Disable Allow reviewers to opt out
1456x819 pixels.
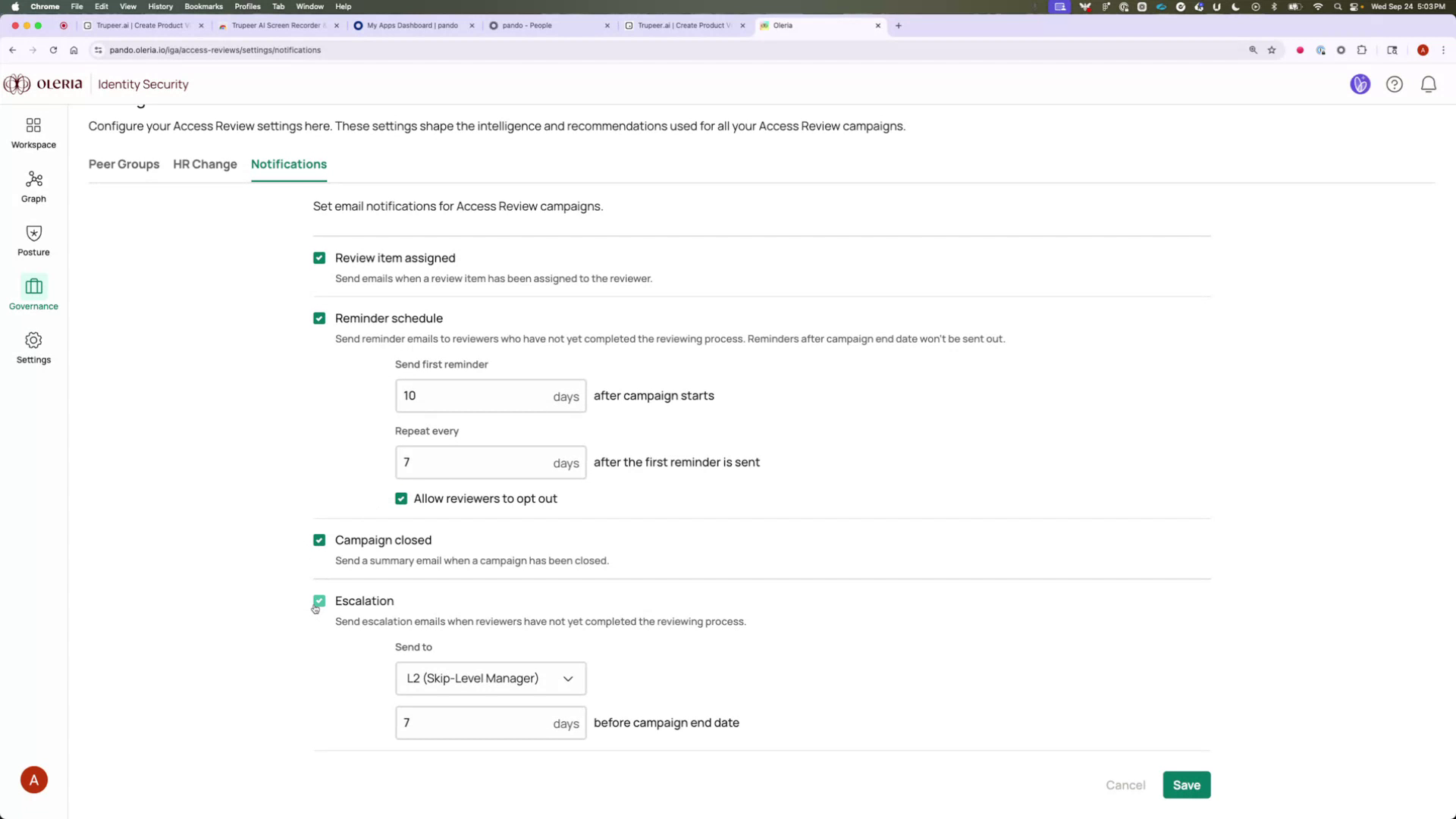pos(401,498)
